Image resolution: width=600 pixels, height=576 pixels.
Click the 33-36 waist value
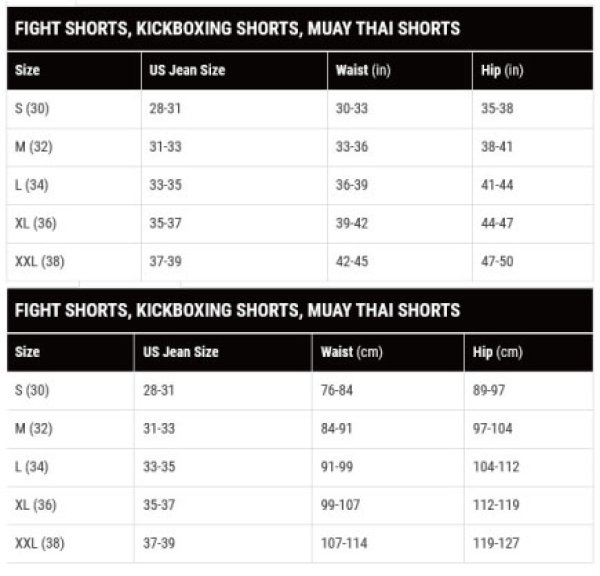click(x=352, y=146)
